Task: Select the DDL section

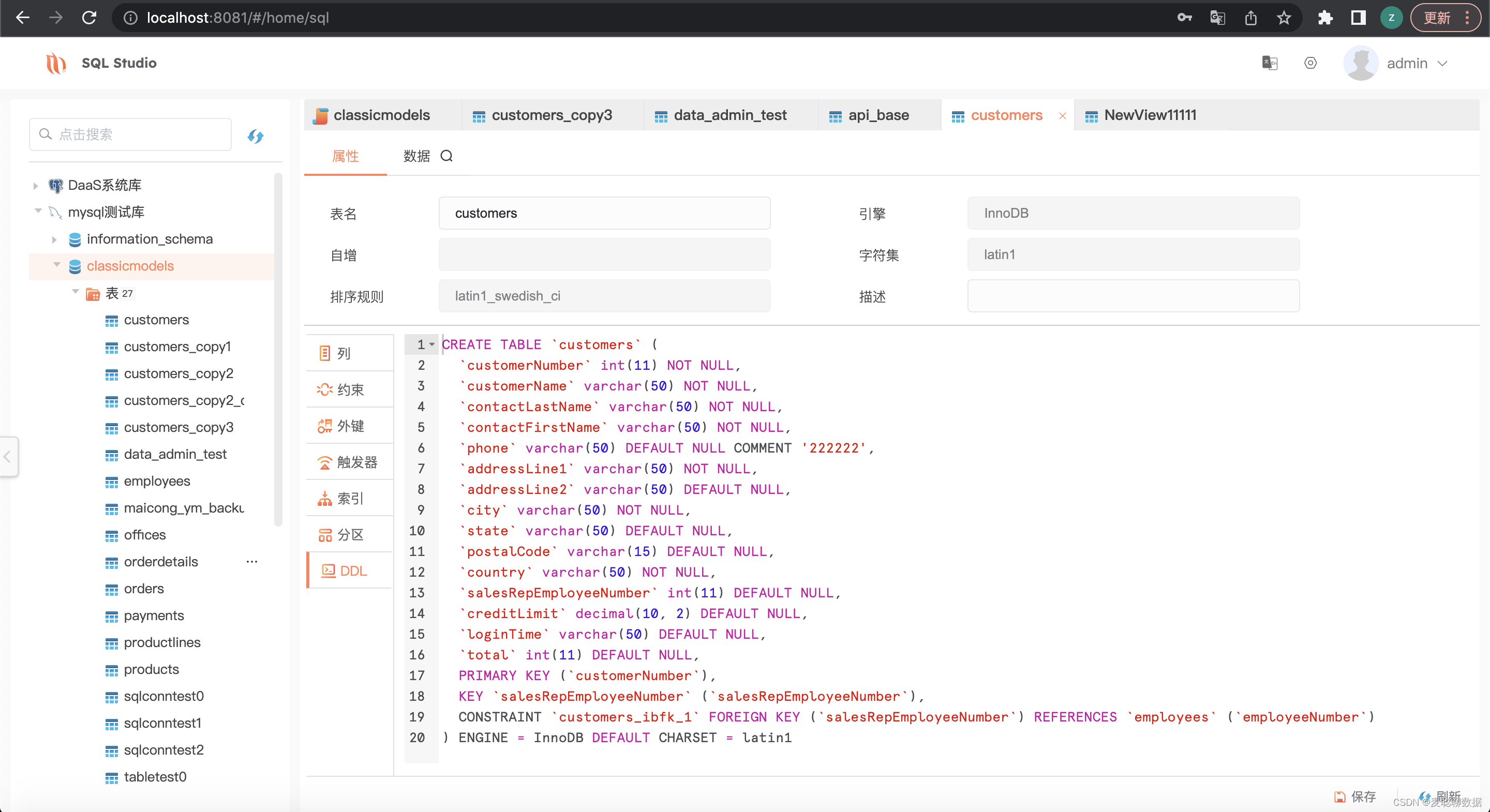Action: pyautogui.click(x=350, y=571)
